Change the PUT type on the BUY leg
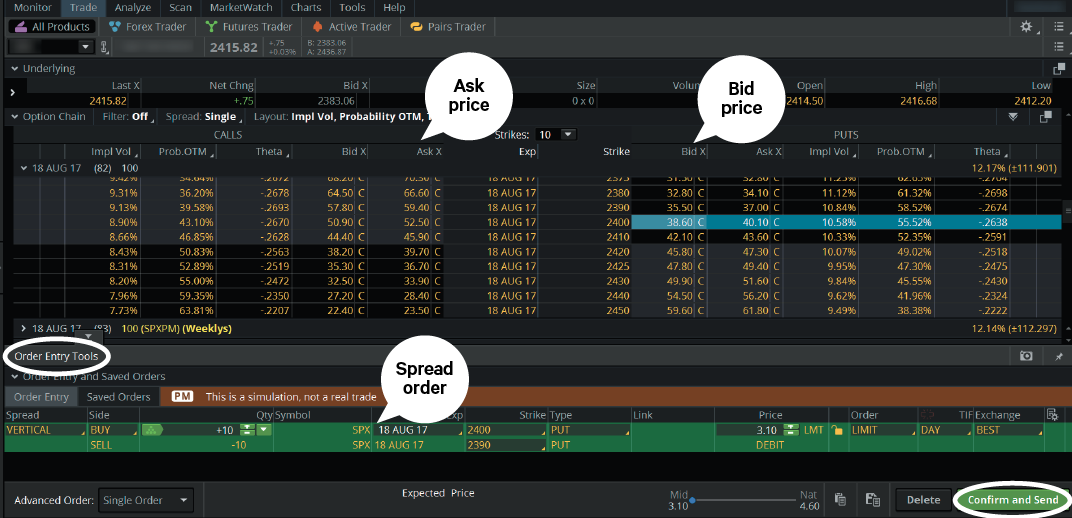 (590, 430)
